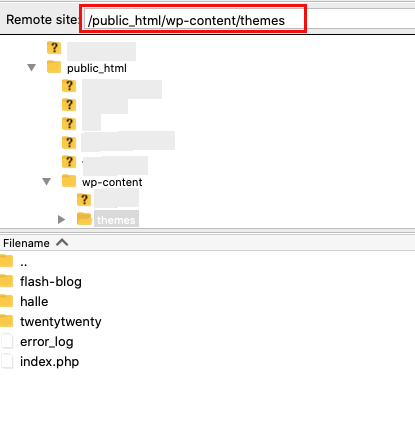Select the public_html folder icon
This screenshot has height=429, width=415.
(x=54, y=67)
